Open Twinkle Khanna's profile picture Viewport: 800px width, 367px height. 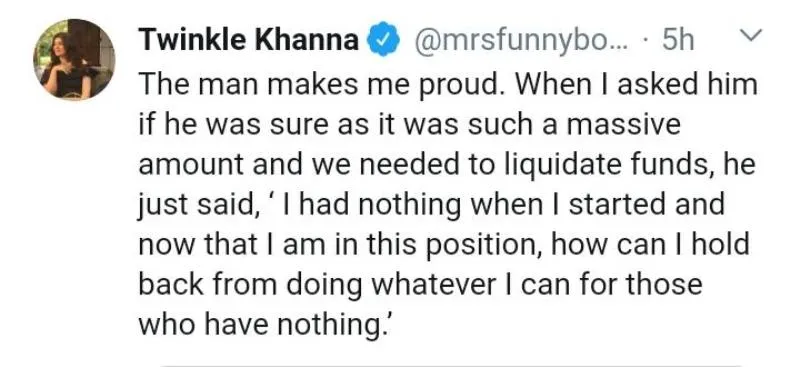pyautogui.click(x=74, y=60)
